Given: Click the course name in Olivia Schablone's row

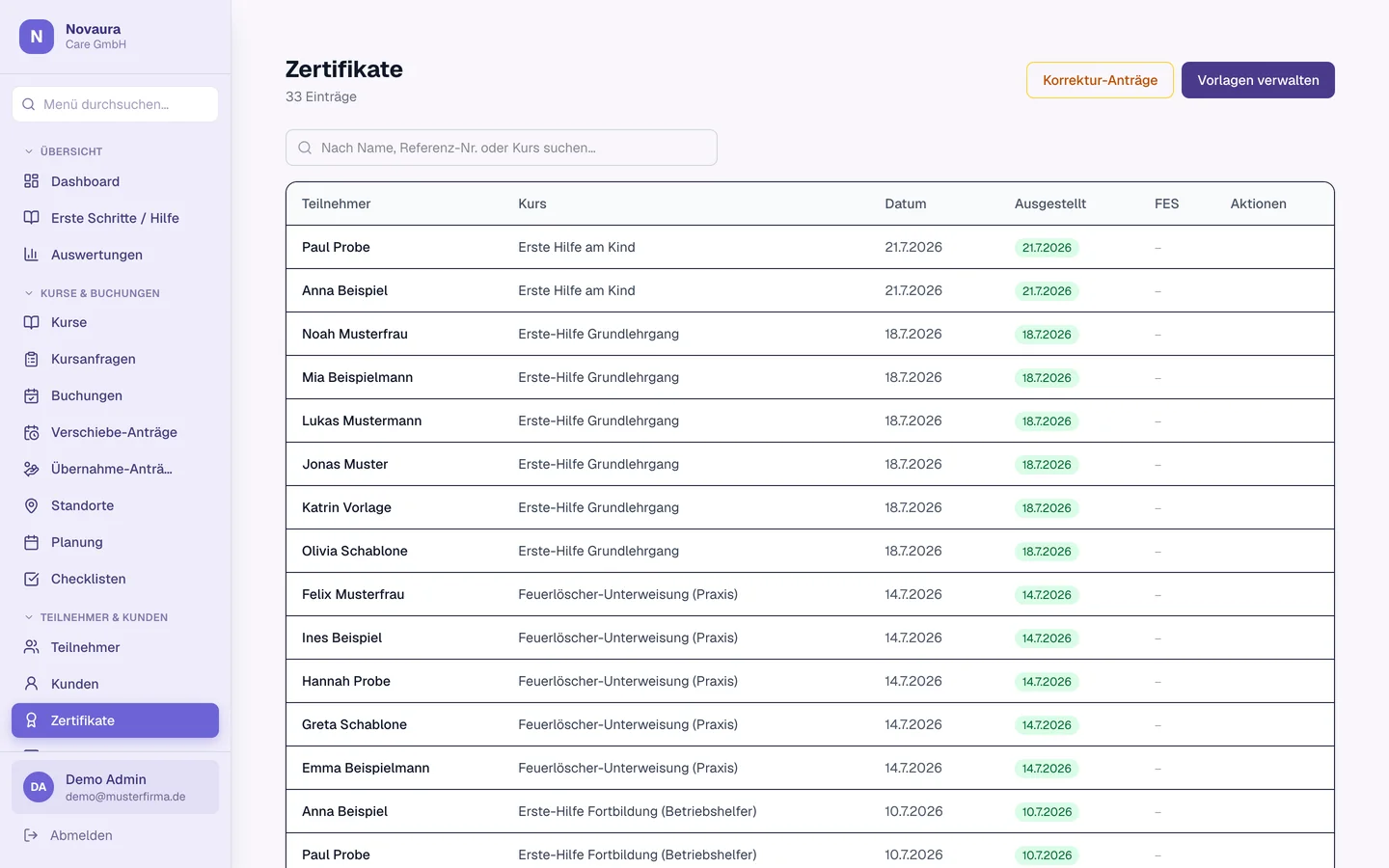Looking at the screenshot, I should [598, 551].
